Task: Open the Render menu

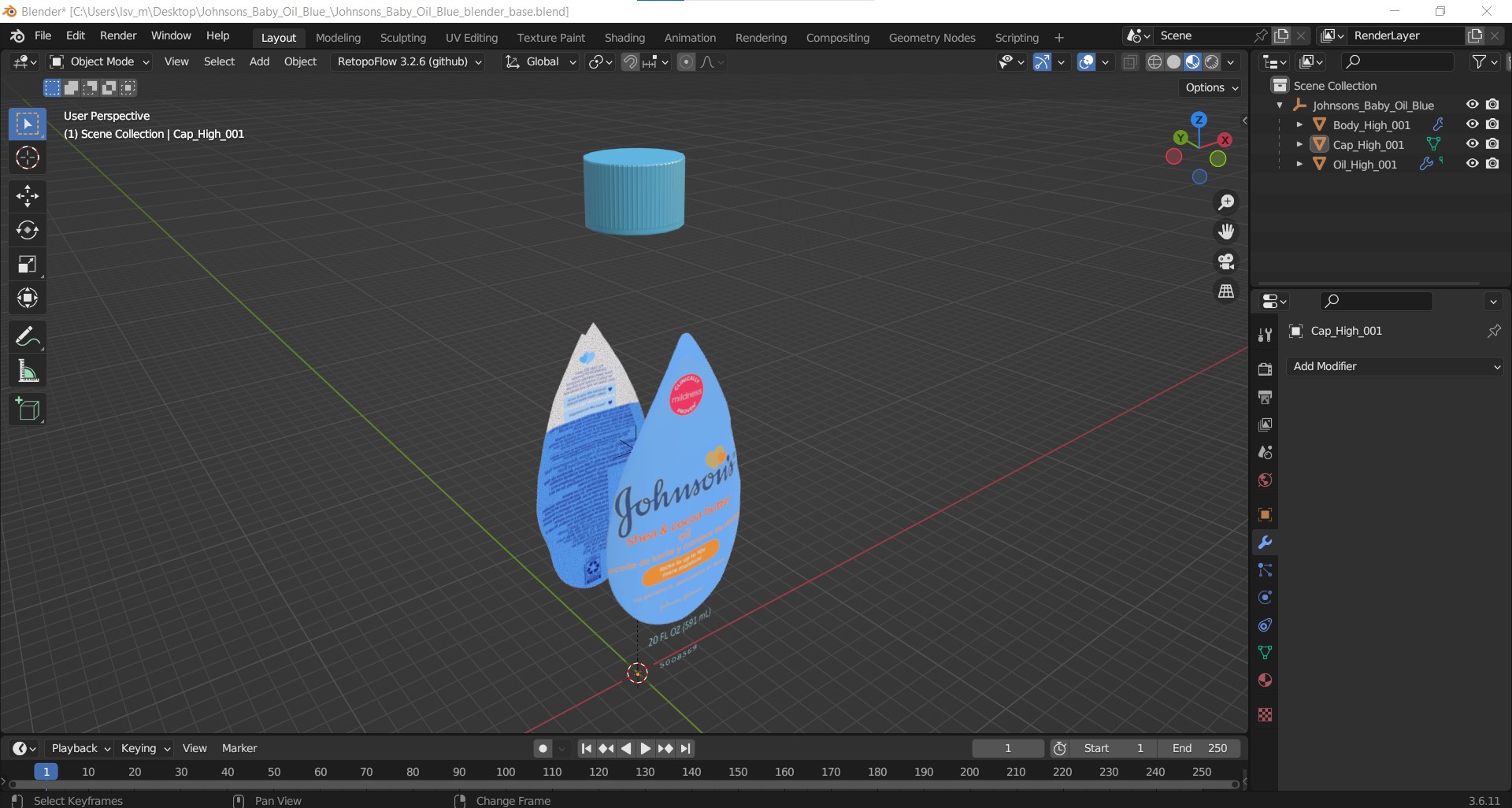Action: click(x=118, y=36)
